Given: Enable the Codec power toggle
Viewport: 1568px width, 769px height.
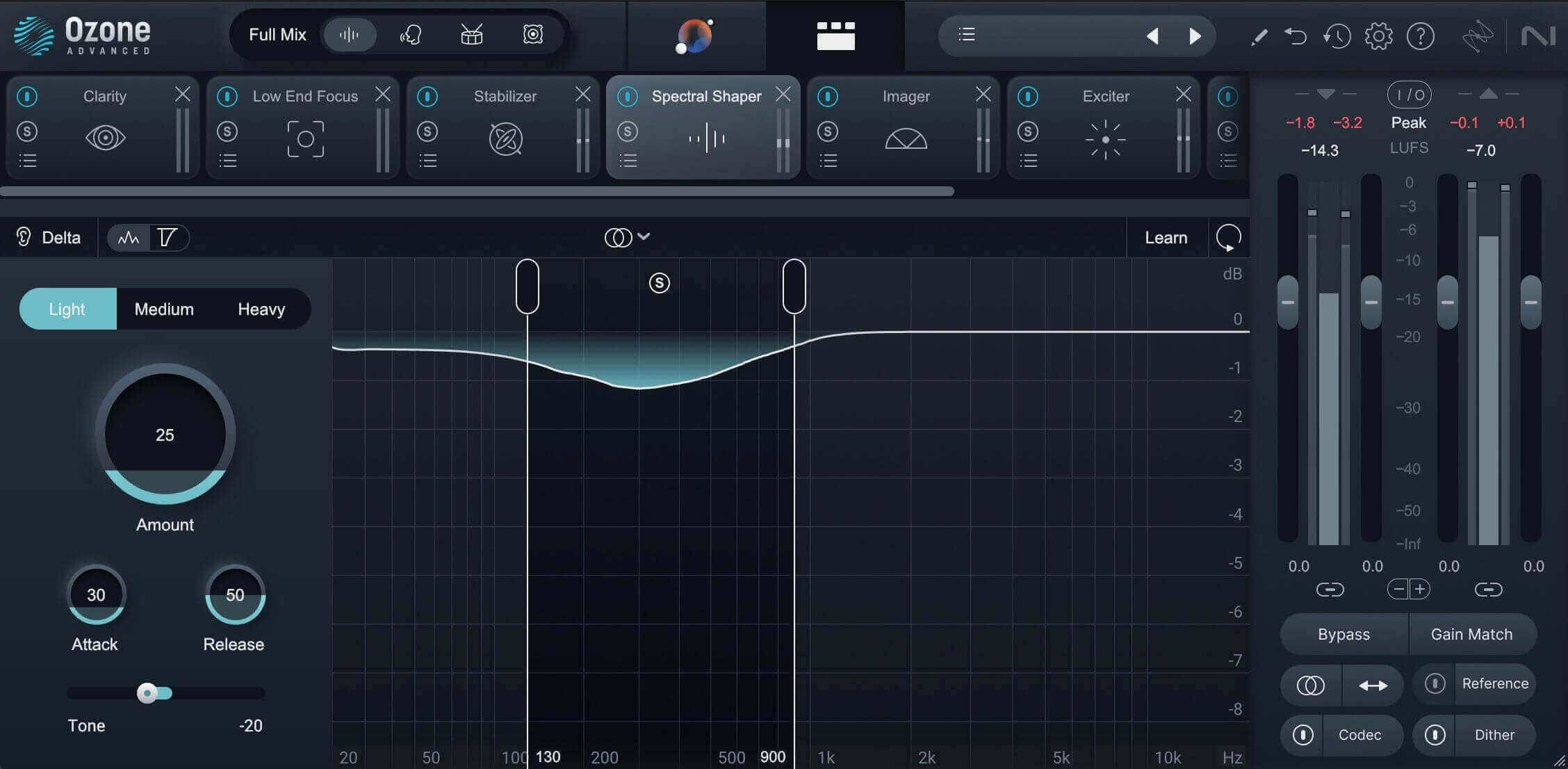Looking at the screenshot, I should [x=1303, y=735].
